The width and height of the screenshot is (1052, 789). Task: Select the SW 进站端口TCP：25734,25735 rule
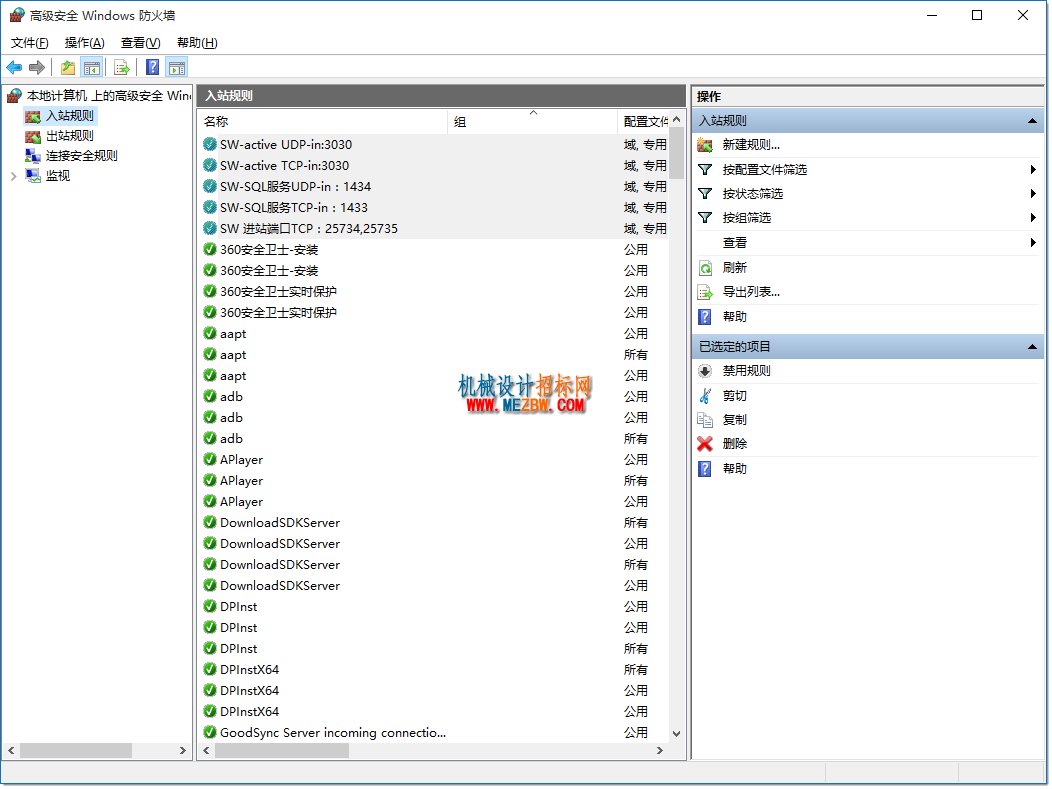[x=433, y=229]
